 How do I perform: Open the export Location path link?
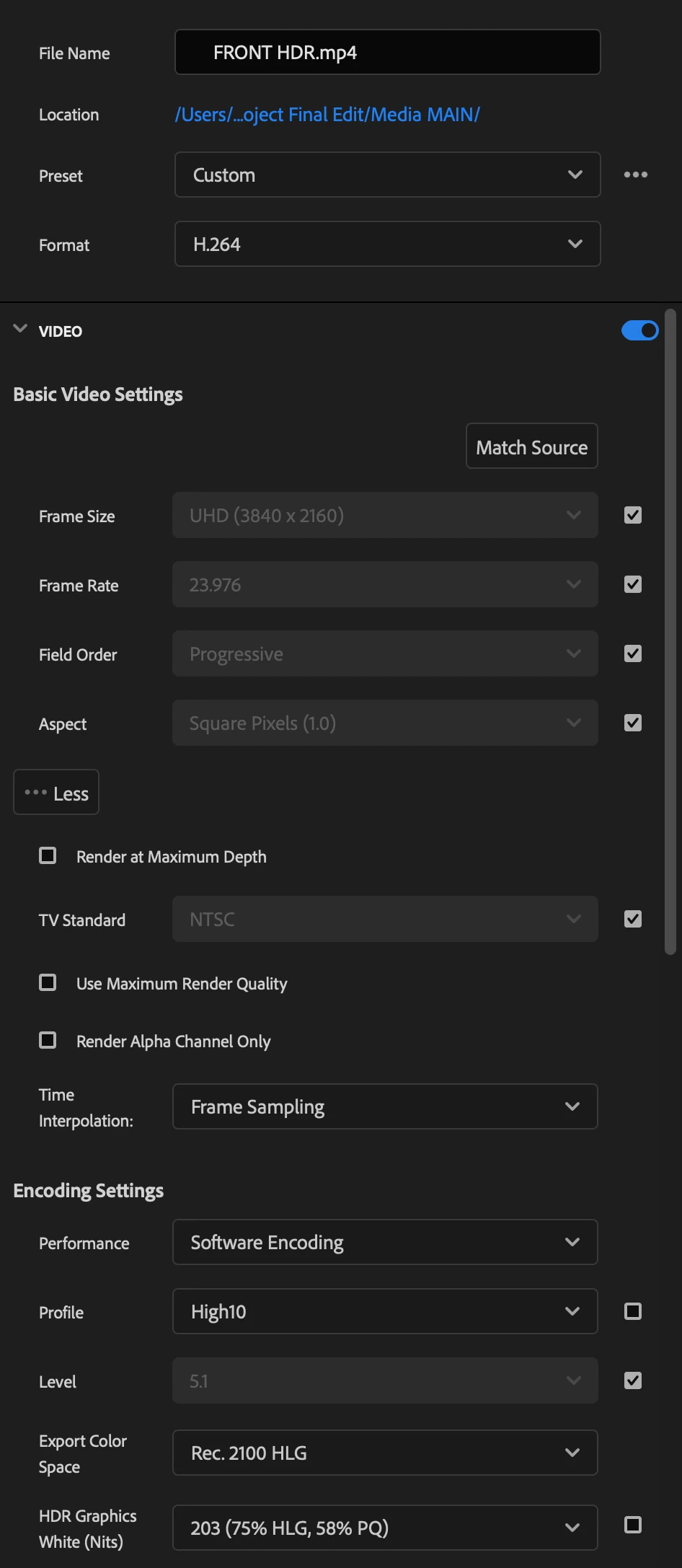327,115
